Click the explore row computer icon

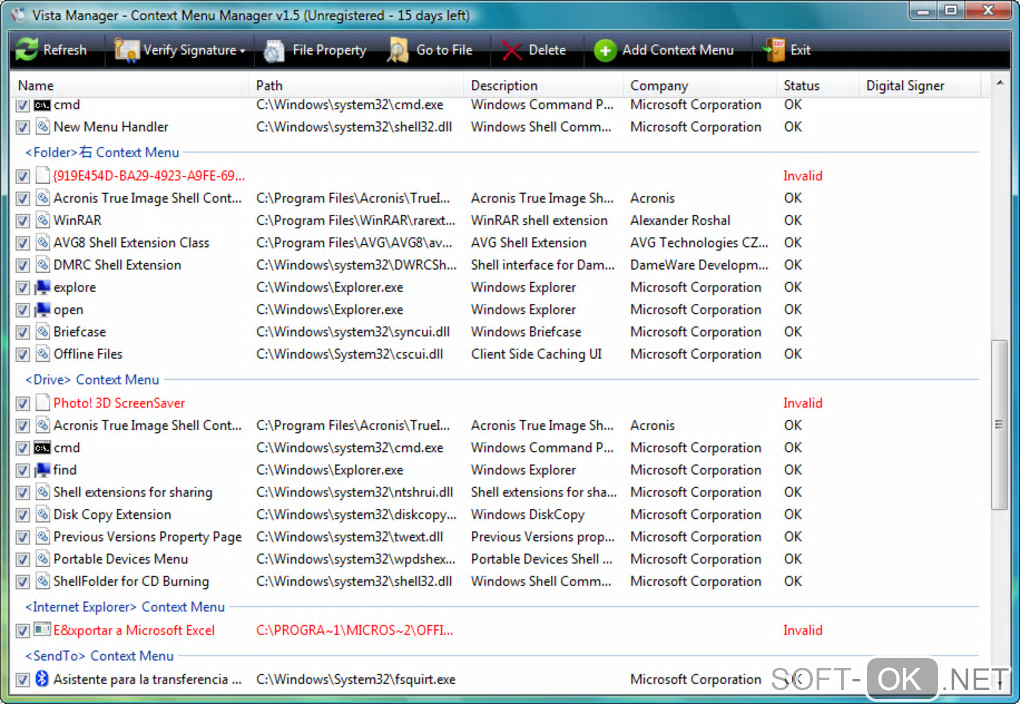point(43,287)
